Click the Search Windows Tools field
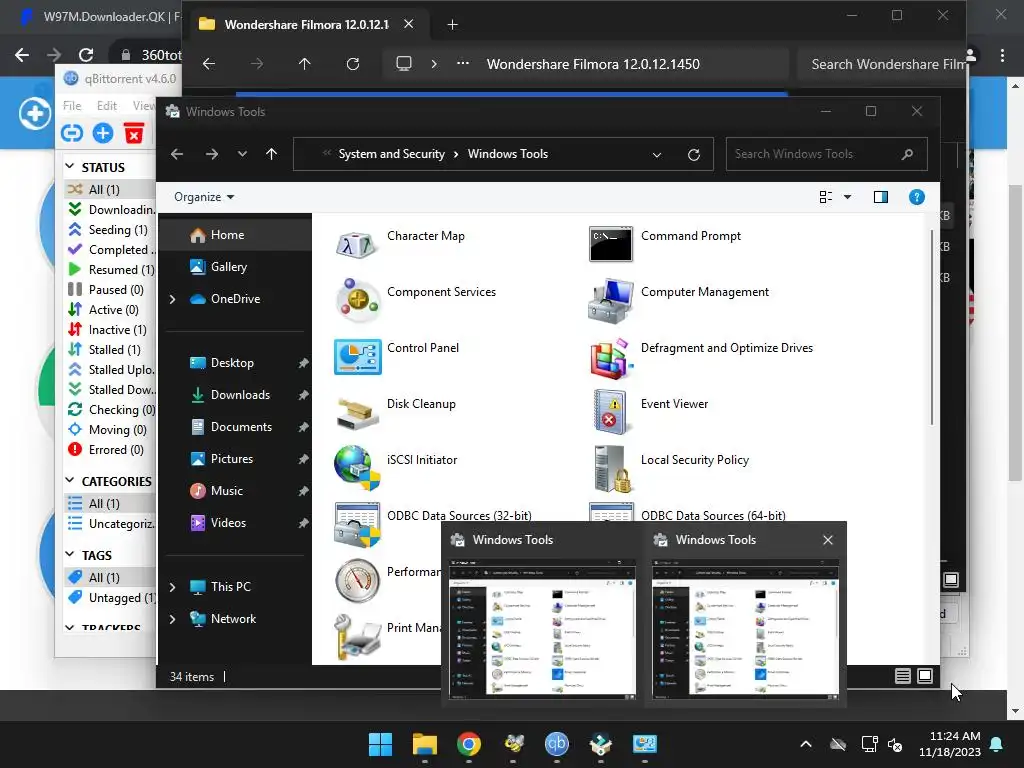Image resolution: width=1024 pixels, height=768 pixels. [x=826, y=154]
